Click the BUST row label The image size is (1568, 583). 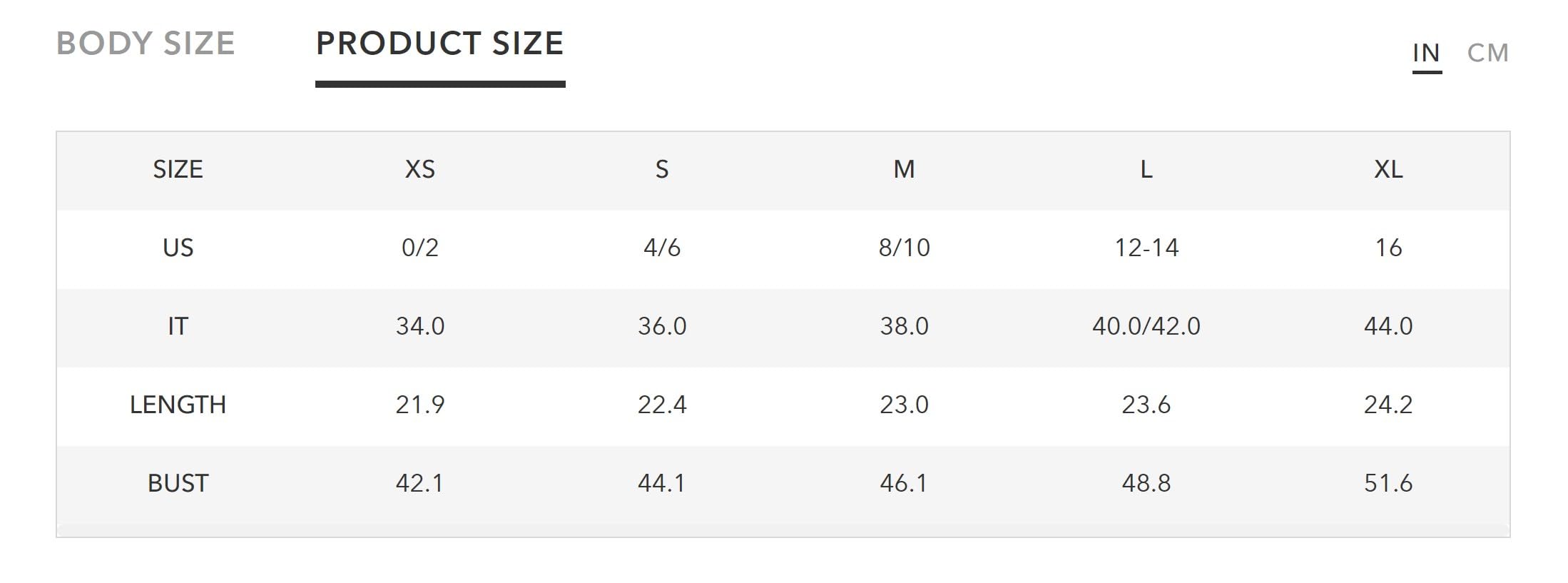pyautogui.click(x=178, y=484)
